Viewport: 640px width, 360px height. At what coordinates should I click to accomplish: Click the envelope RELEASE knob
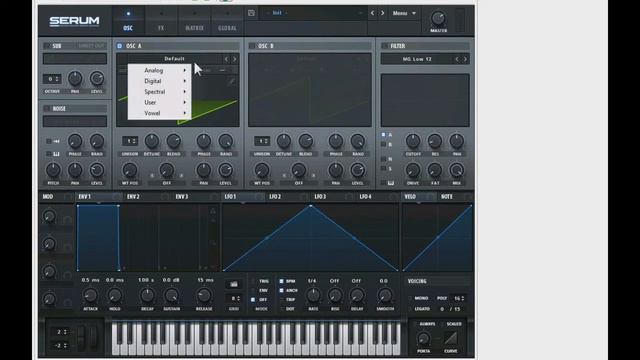click(204, 296)
